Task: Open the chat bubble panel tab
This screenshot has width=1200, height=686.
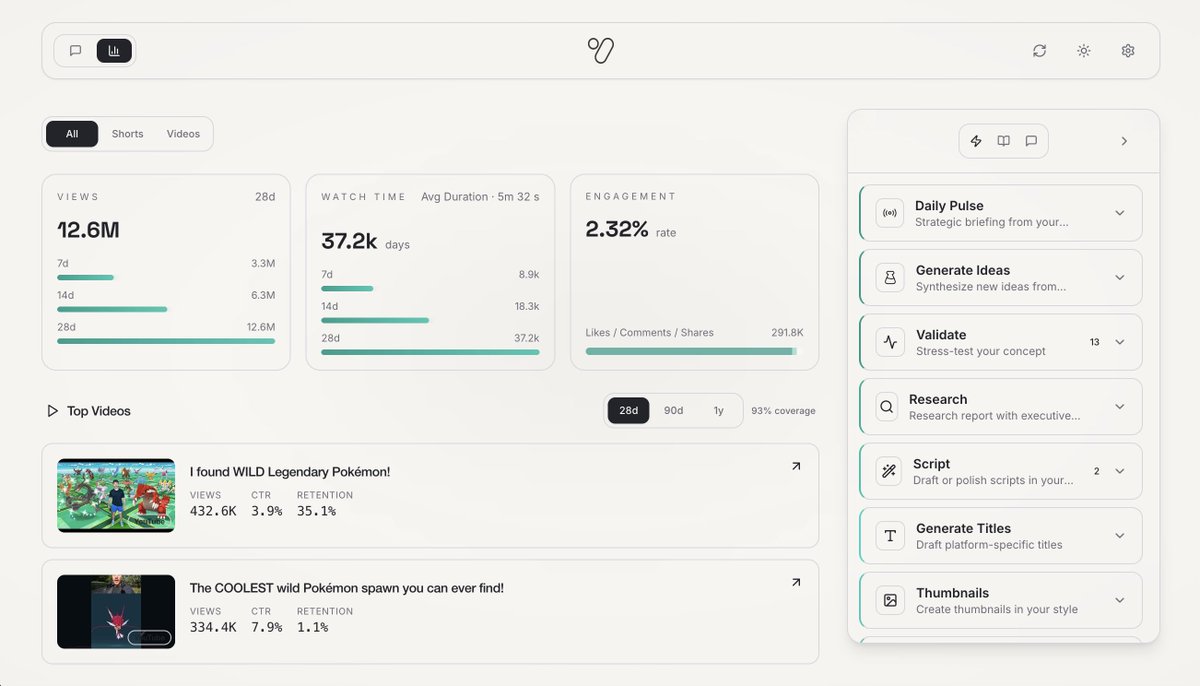Action: [x=1031, y=141]
